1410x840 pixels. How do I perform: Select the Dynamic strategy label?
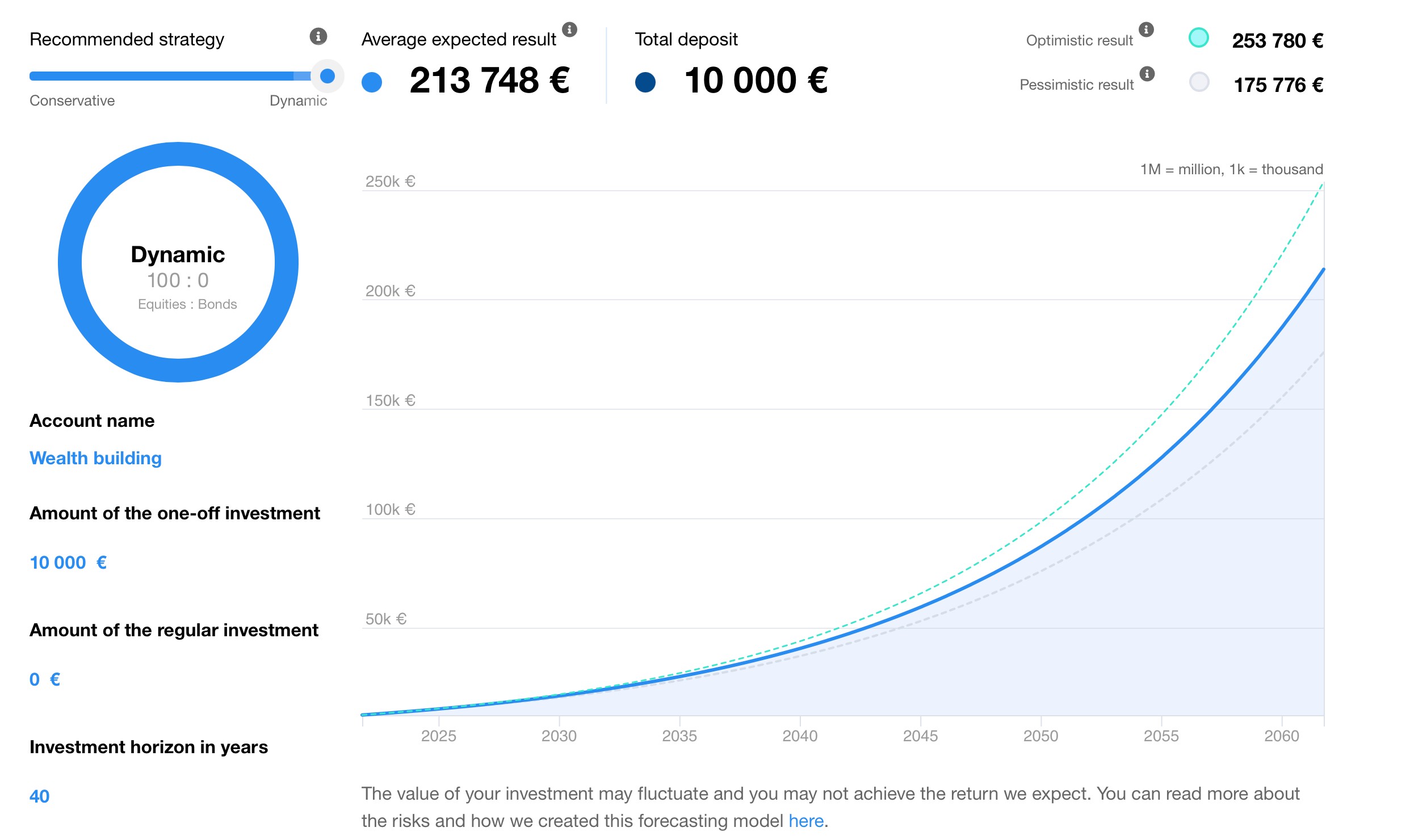click(298, 101)
